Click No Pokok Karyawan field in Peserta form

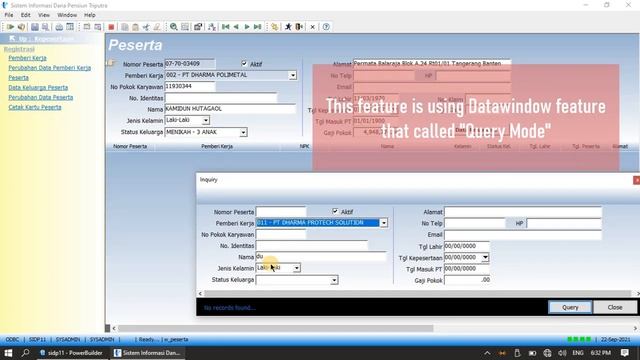coord(190,87)
